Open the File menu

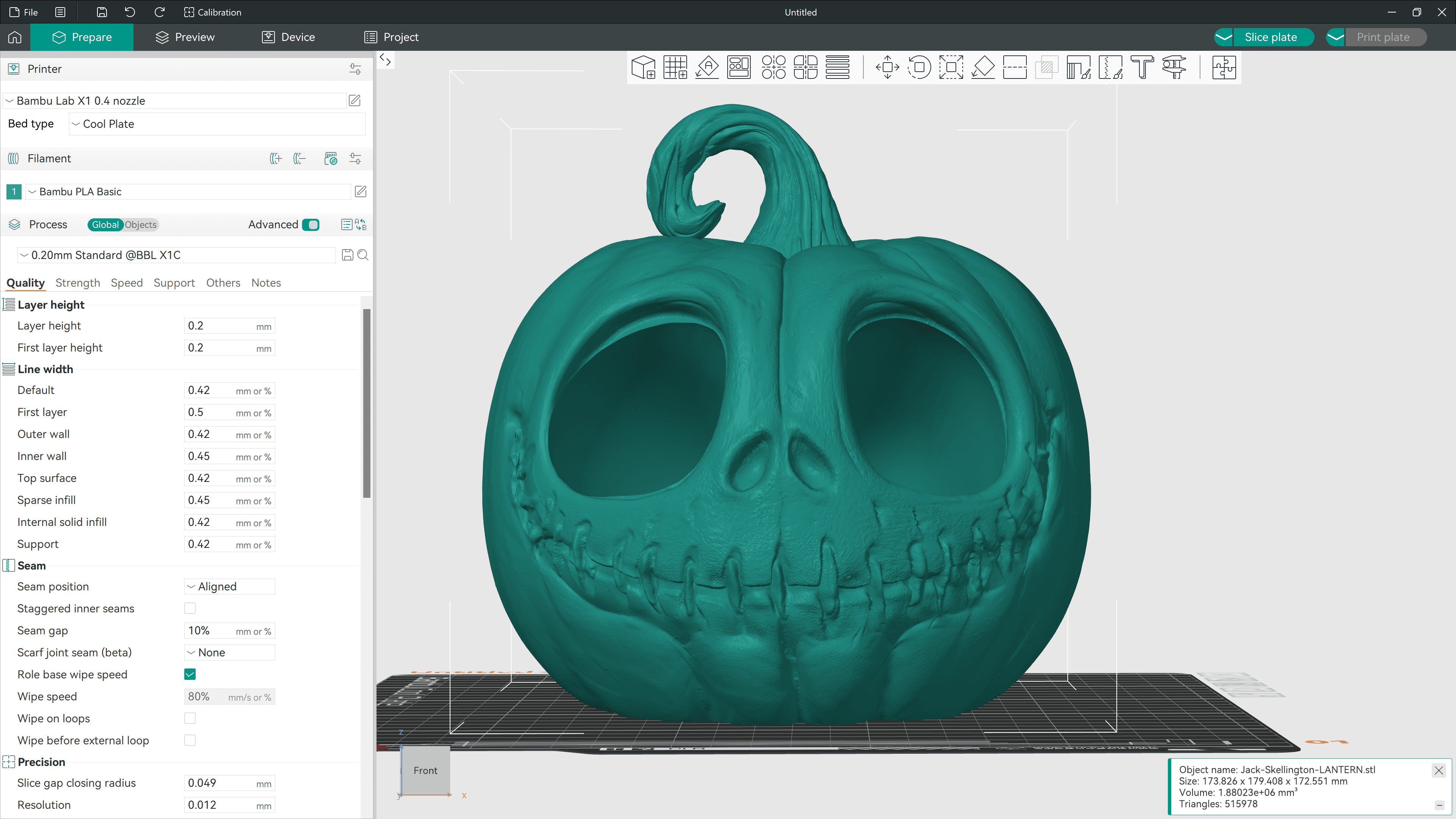24,12
